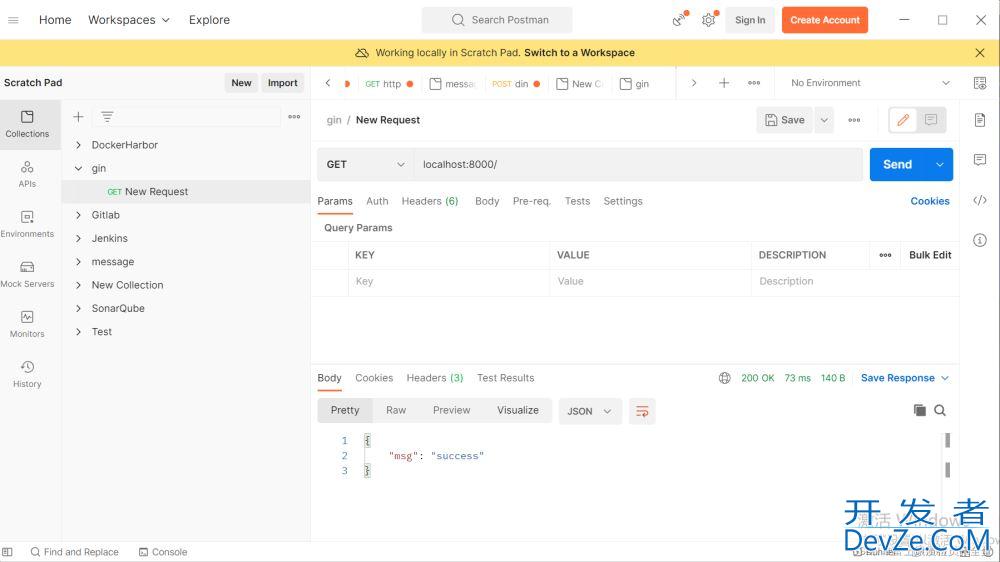The image size is (1000, 562).
Task: Expand the Jenkins collection
Action: click(x=78, y=239)
